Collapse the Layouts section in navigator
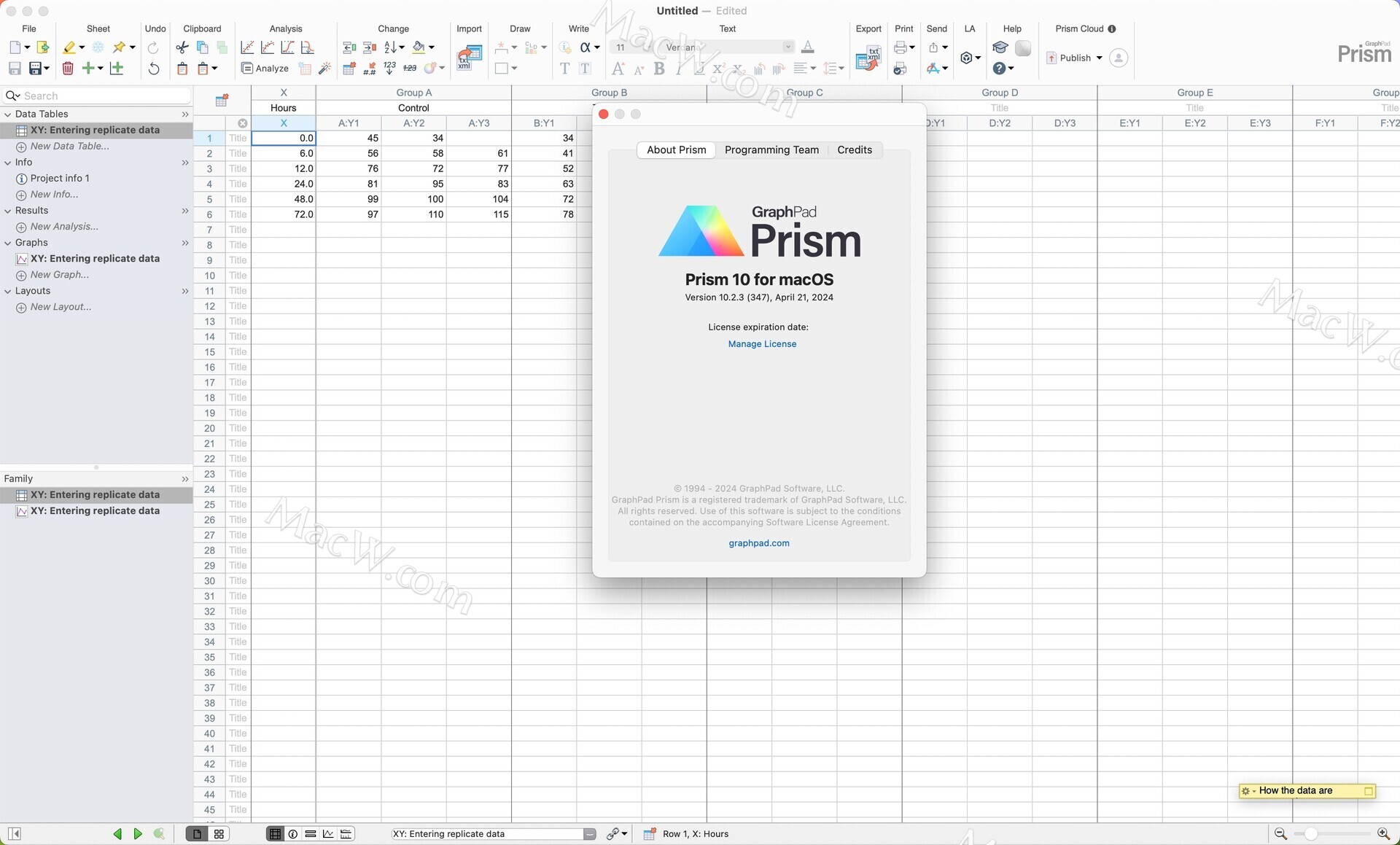This screenshot has width=1400, height=845. point(8,291)
